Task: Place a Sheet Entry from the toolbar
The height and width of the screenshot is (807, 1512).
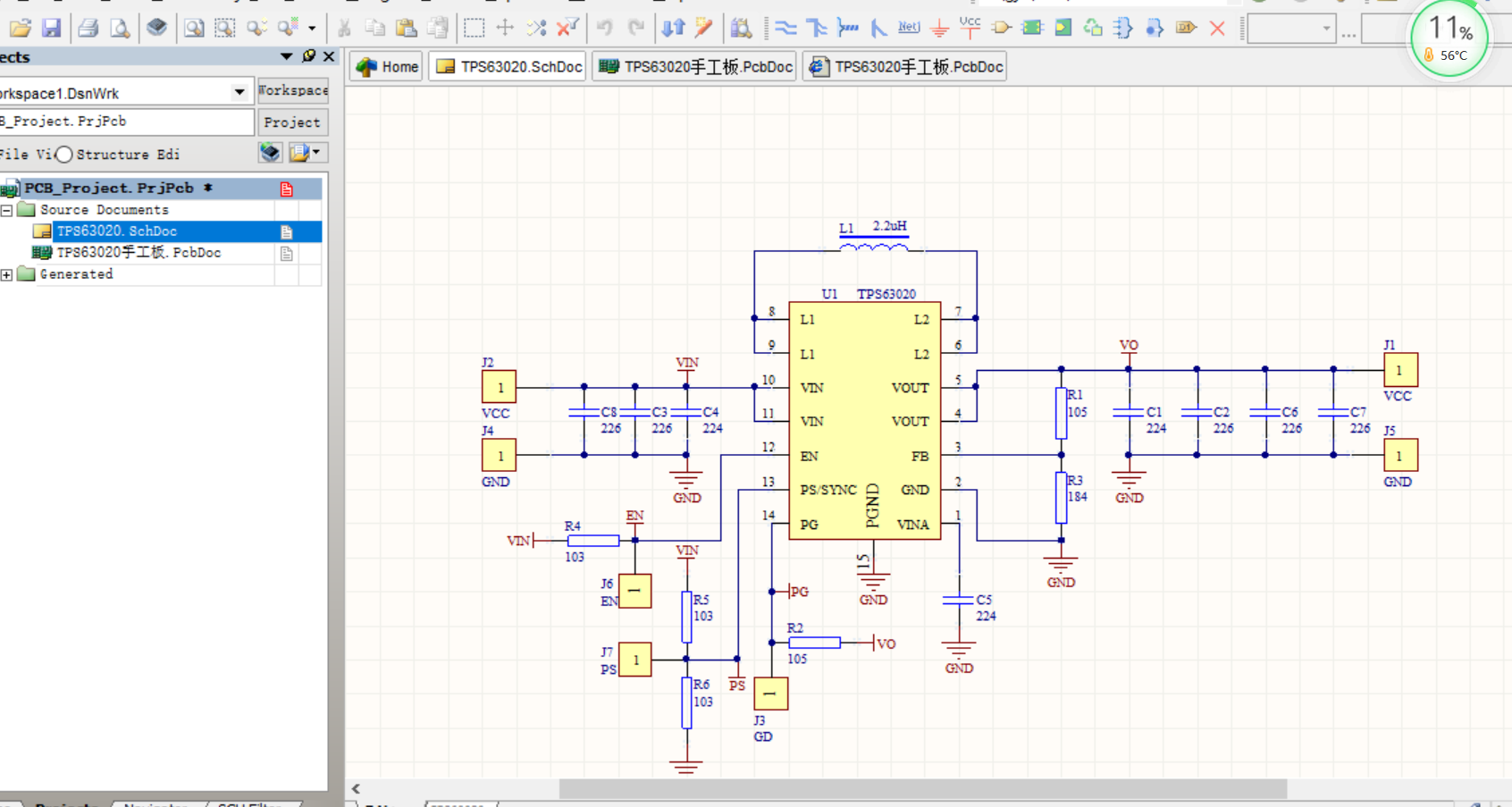Action: [x=1063, y=28]
